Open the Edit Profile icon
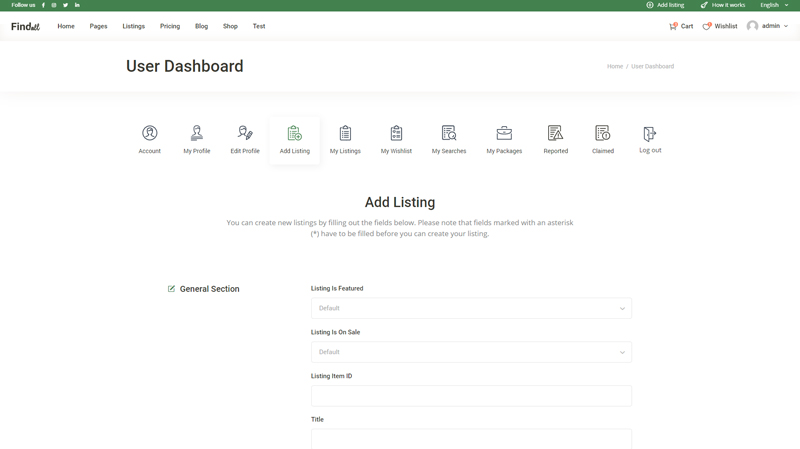 (x=245, y=134)
